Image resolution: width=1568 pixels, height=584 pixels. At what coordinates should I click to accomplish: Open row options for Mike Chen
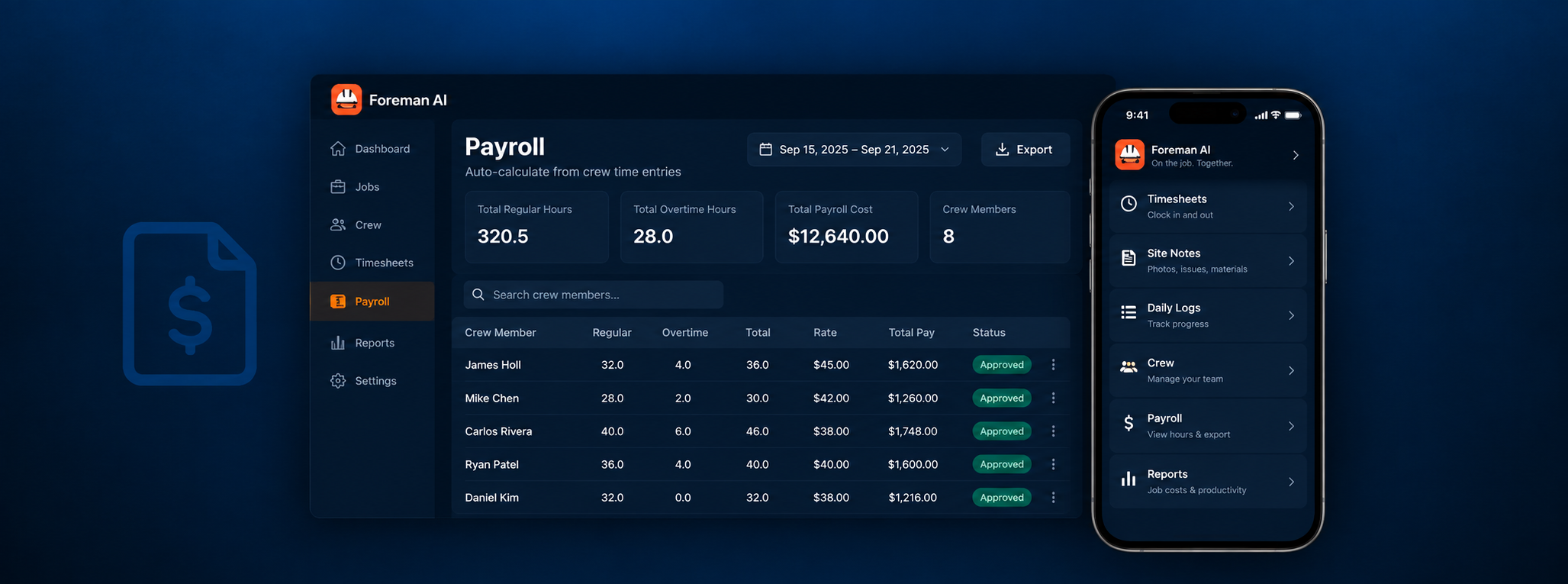(1053, 398)
